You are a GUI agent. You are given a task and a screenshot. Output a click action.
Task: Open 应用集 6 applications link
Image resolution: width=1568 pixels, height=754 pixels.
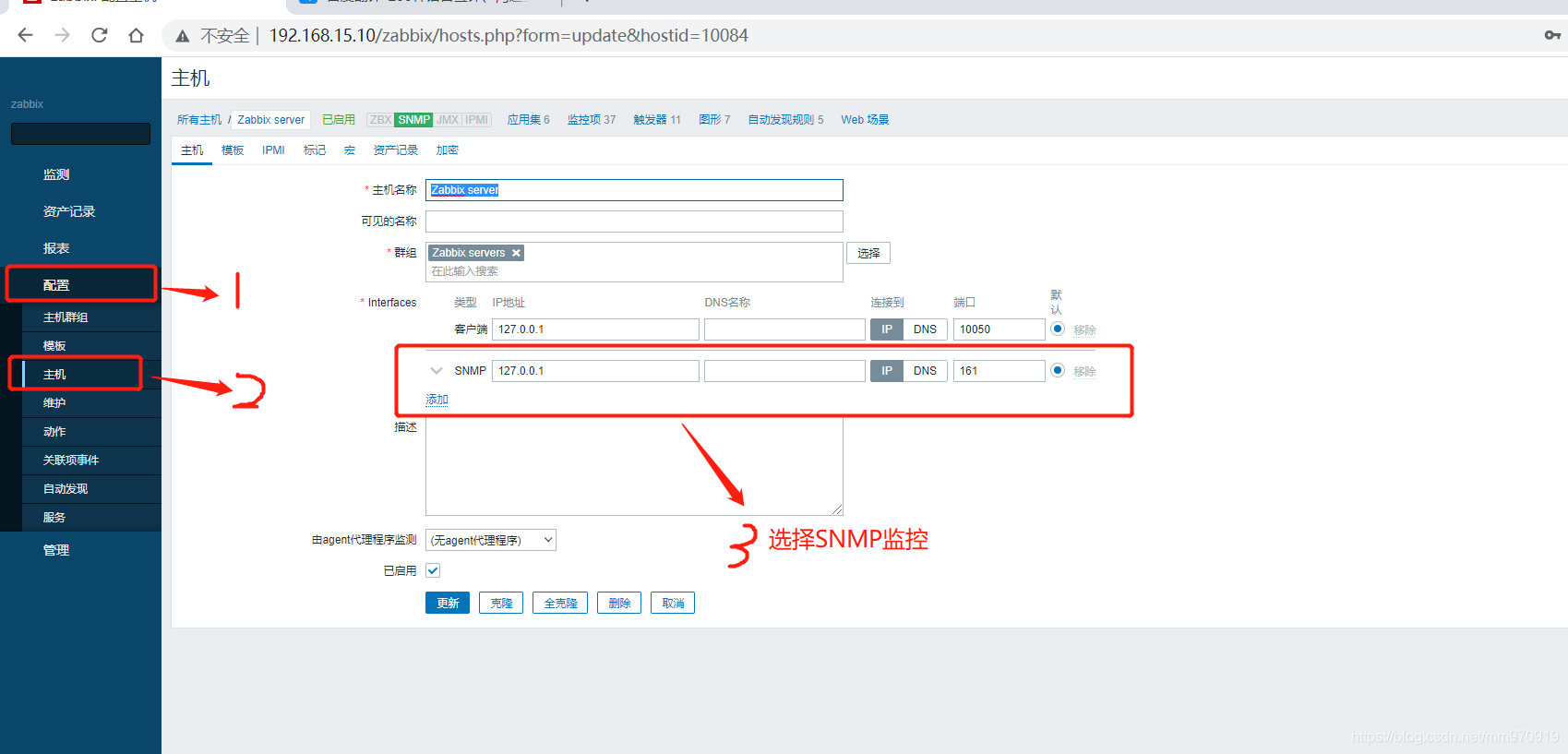point(529,120)
